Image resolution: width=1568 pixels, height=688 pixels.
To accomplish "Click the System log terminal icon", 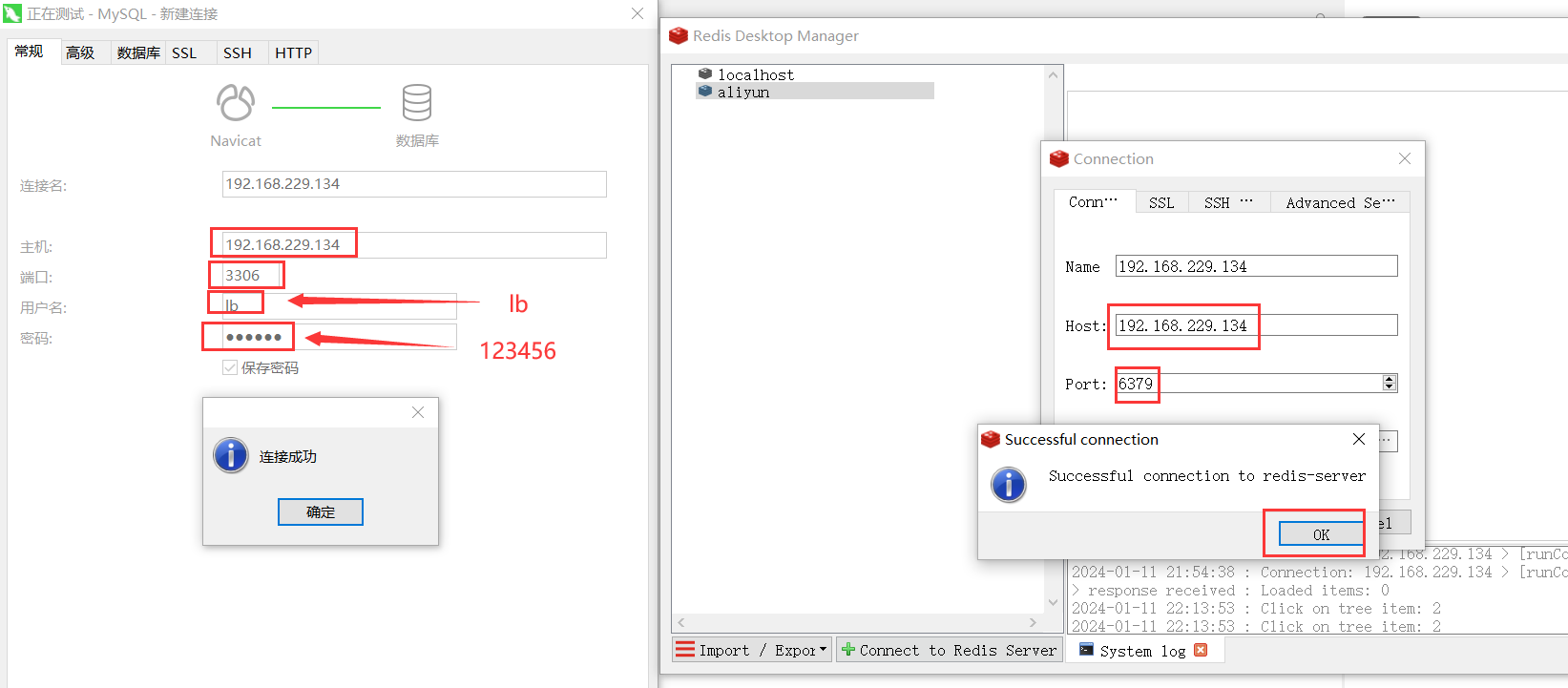I will (x=1086, y=650).
